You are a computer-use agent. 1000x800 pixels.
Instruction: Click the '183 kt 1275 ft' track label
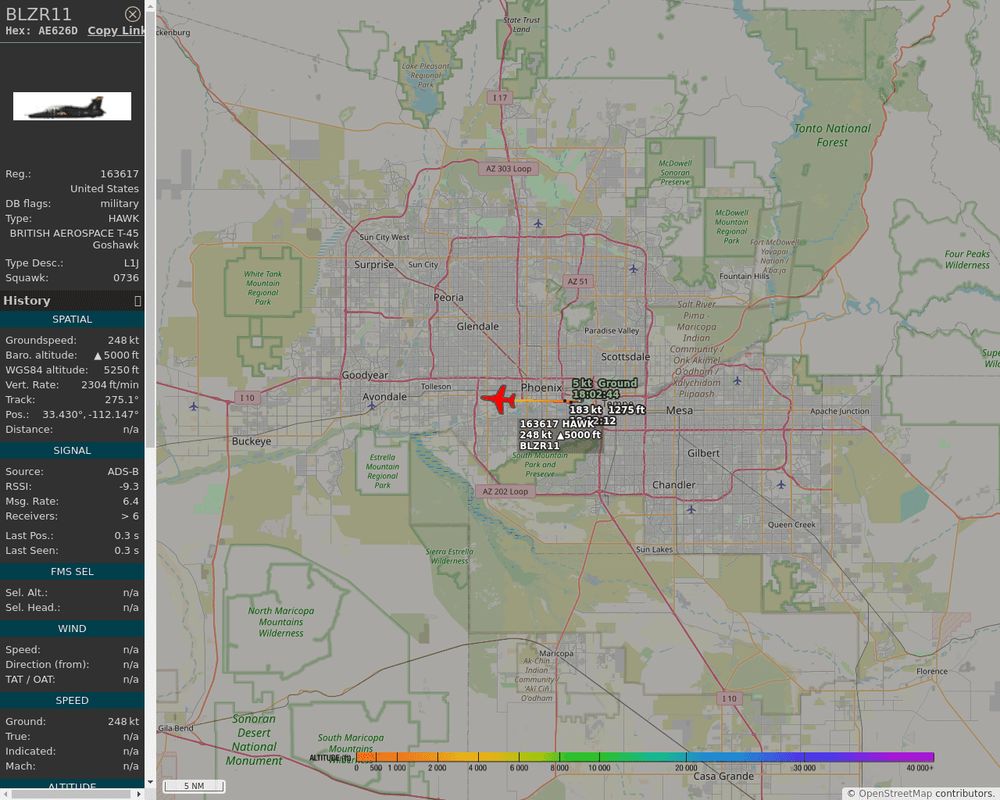pyautogui.click(x=607, y=410)
